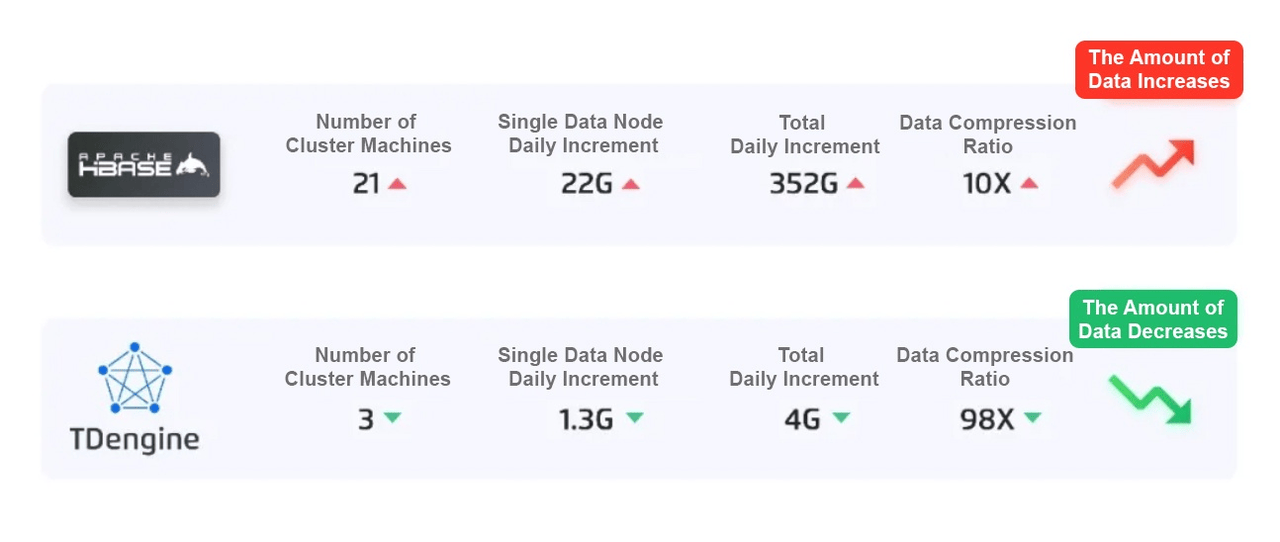
Task: Click the Apache HBase logo
Action: (143, 164)
